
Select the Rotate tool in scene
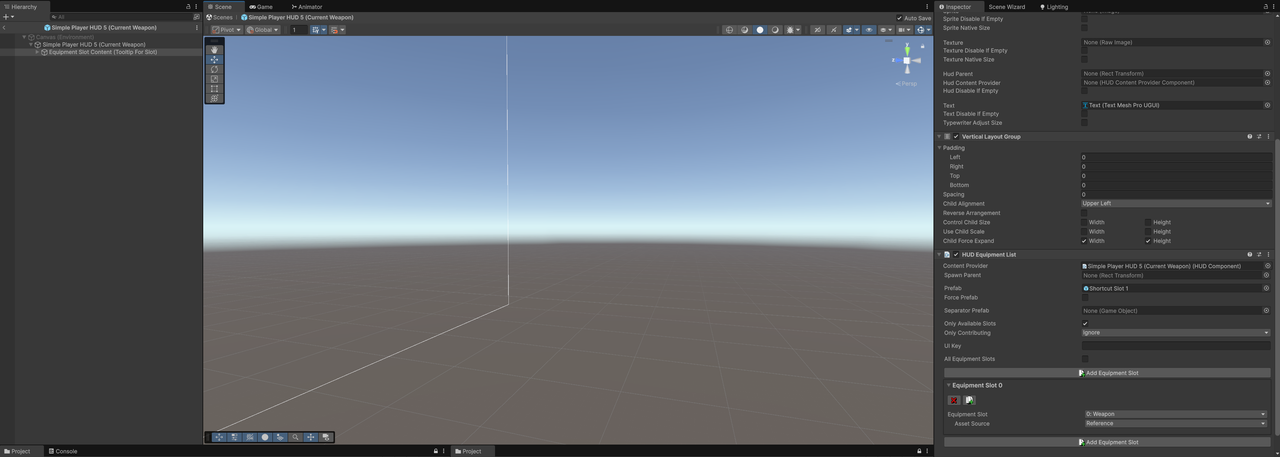pyautogui.click(x=214, y=69)
